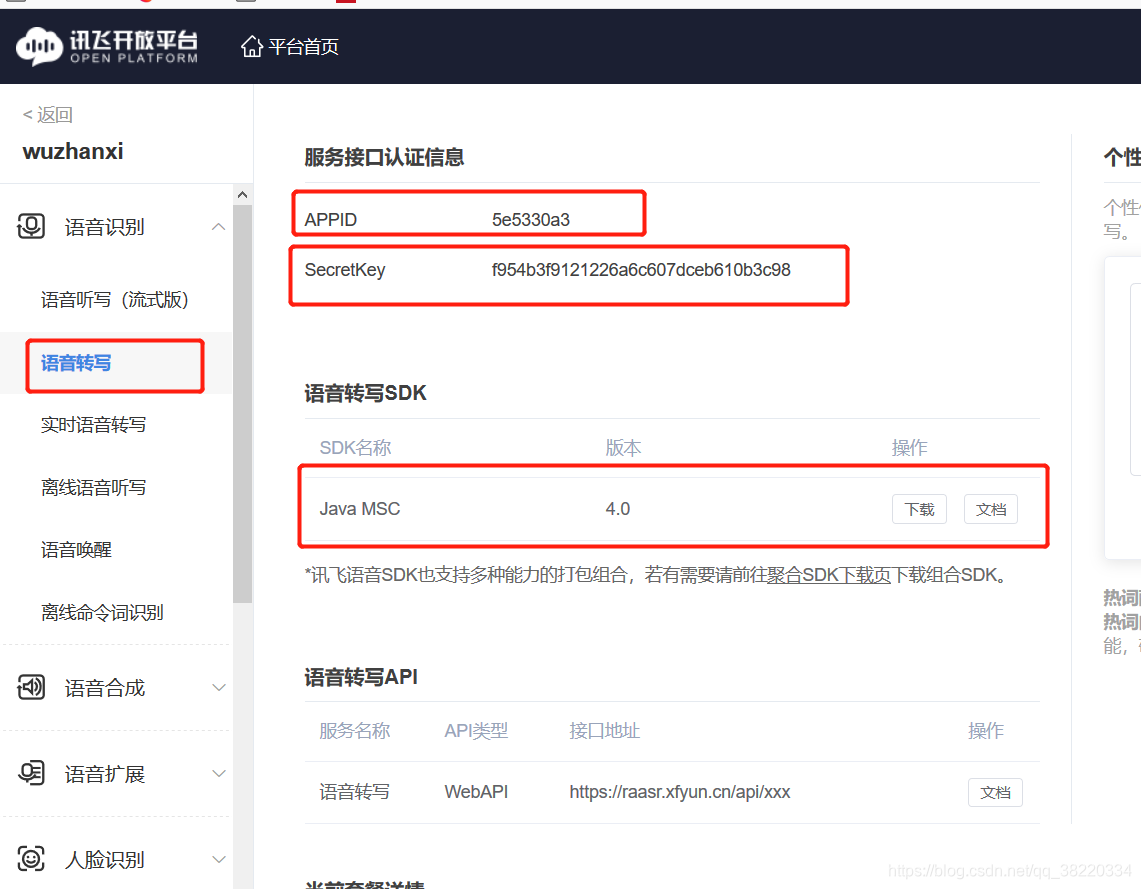Click the https://raasr.xfyun.cn/api/xxx address
The height and width of the screenshot is (889, 1141).
680,792
